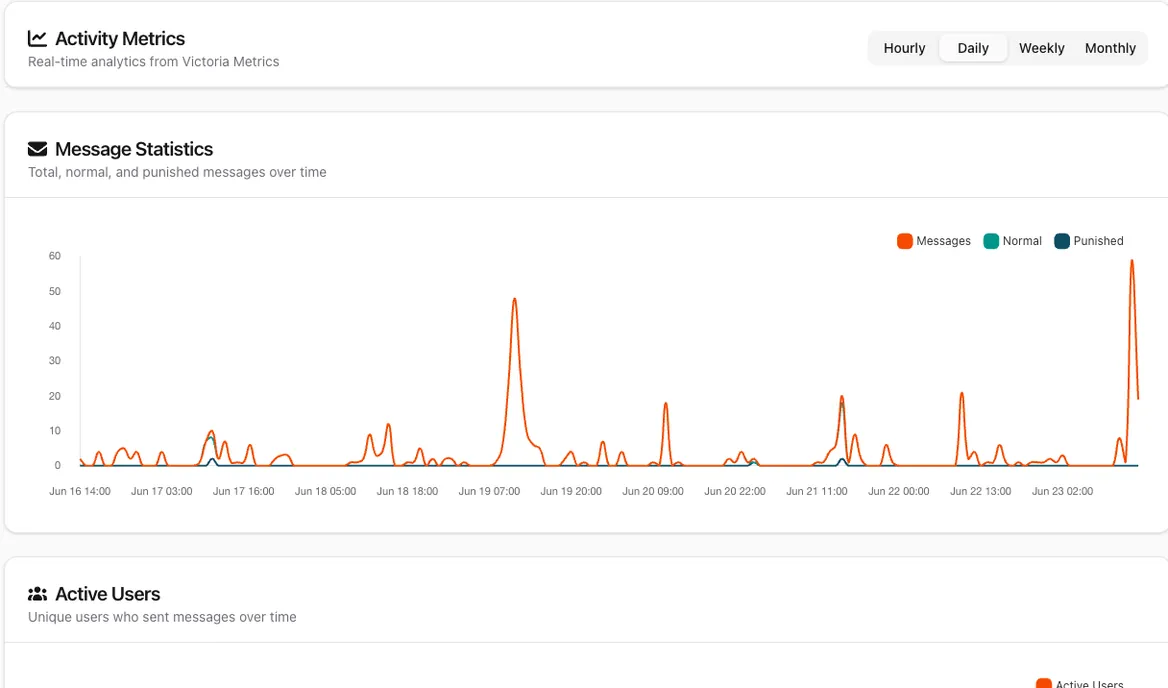This screenshot has height=688, width=1168.
Task: Switch to the Hourly tab
Action: (x=904, y=48)
